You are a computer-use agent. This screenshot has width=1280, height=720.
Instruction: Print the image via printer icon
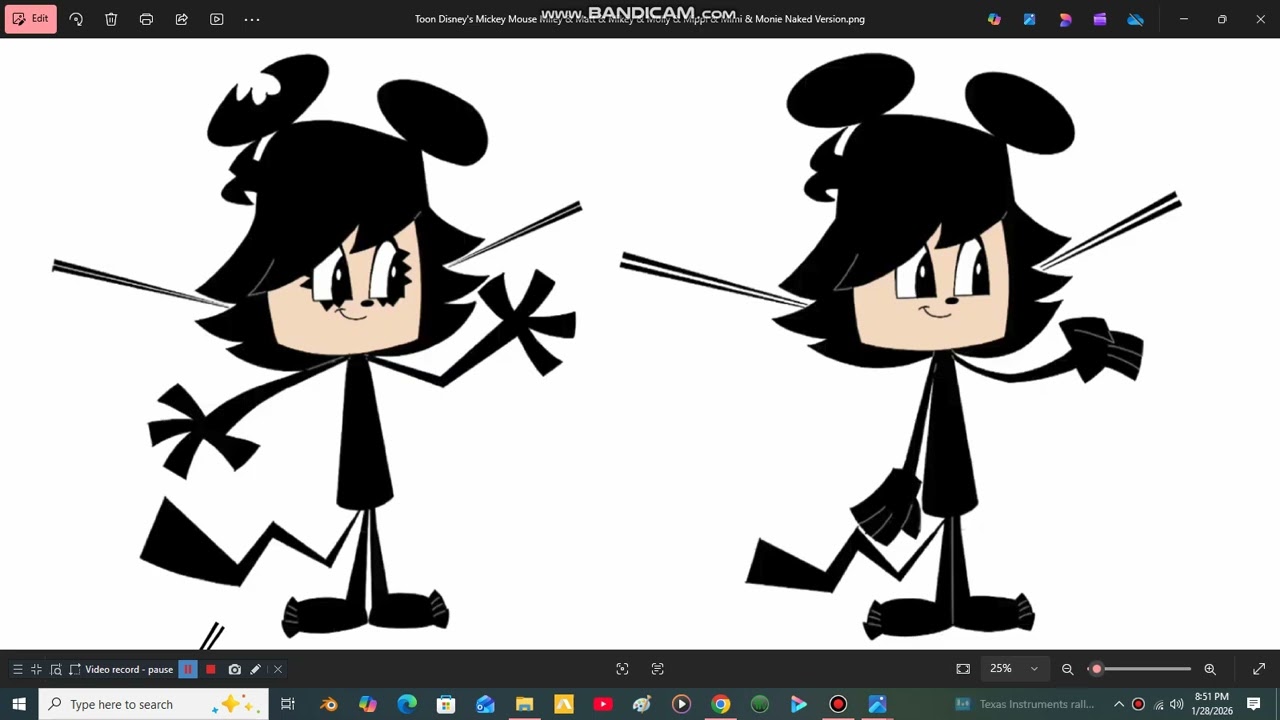coord(146,19)
